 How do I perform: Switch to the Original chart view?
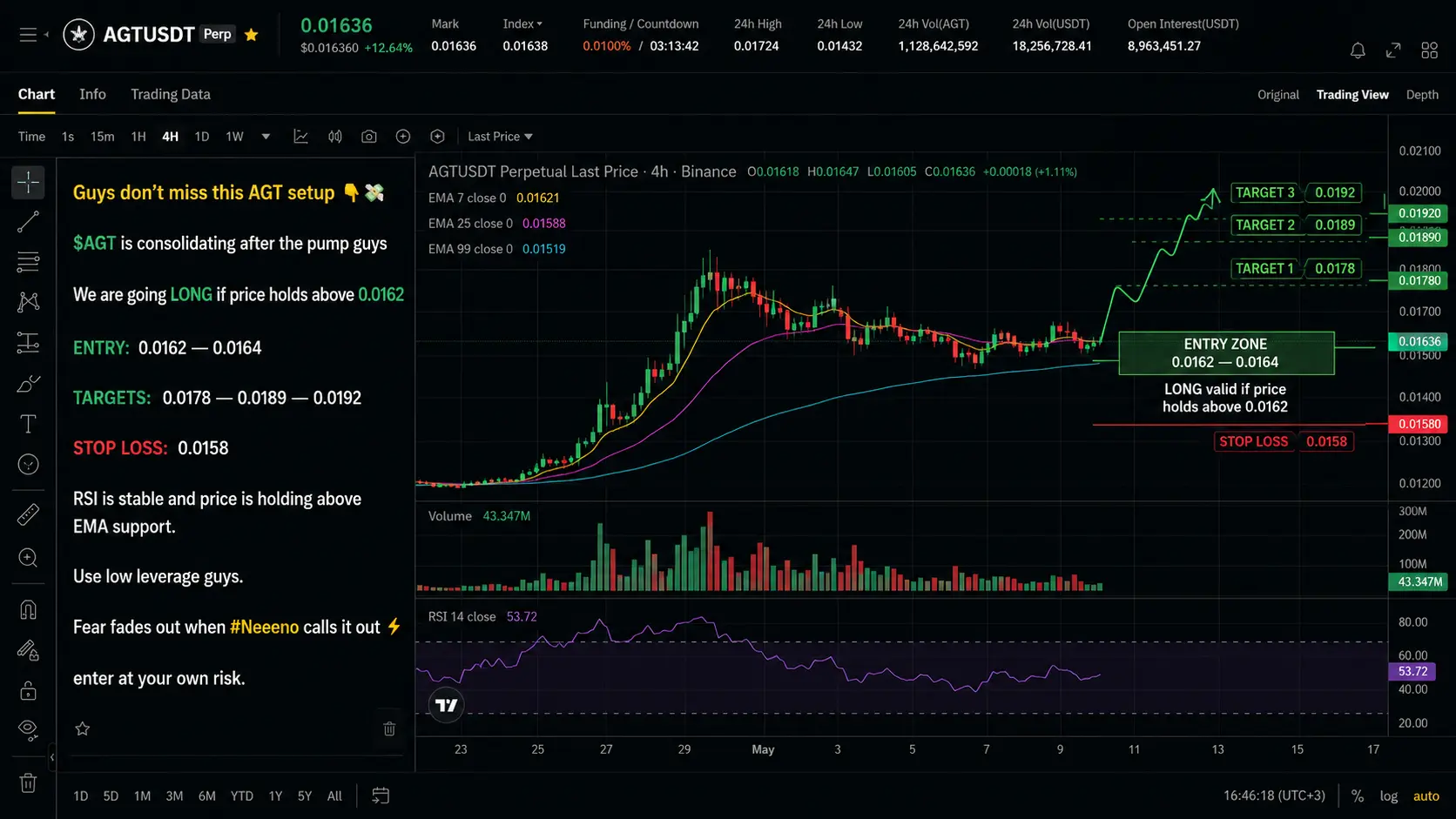[x=1278, y=95]
